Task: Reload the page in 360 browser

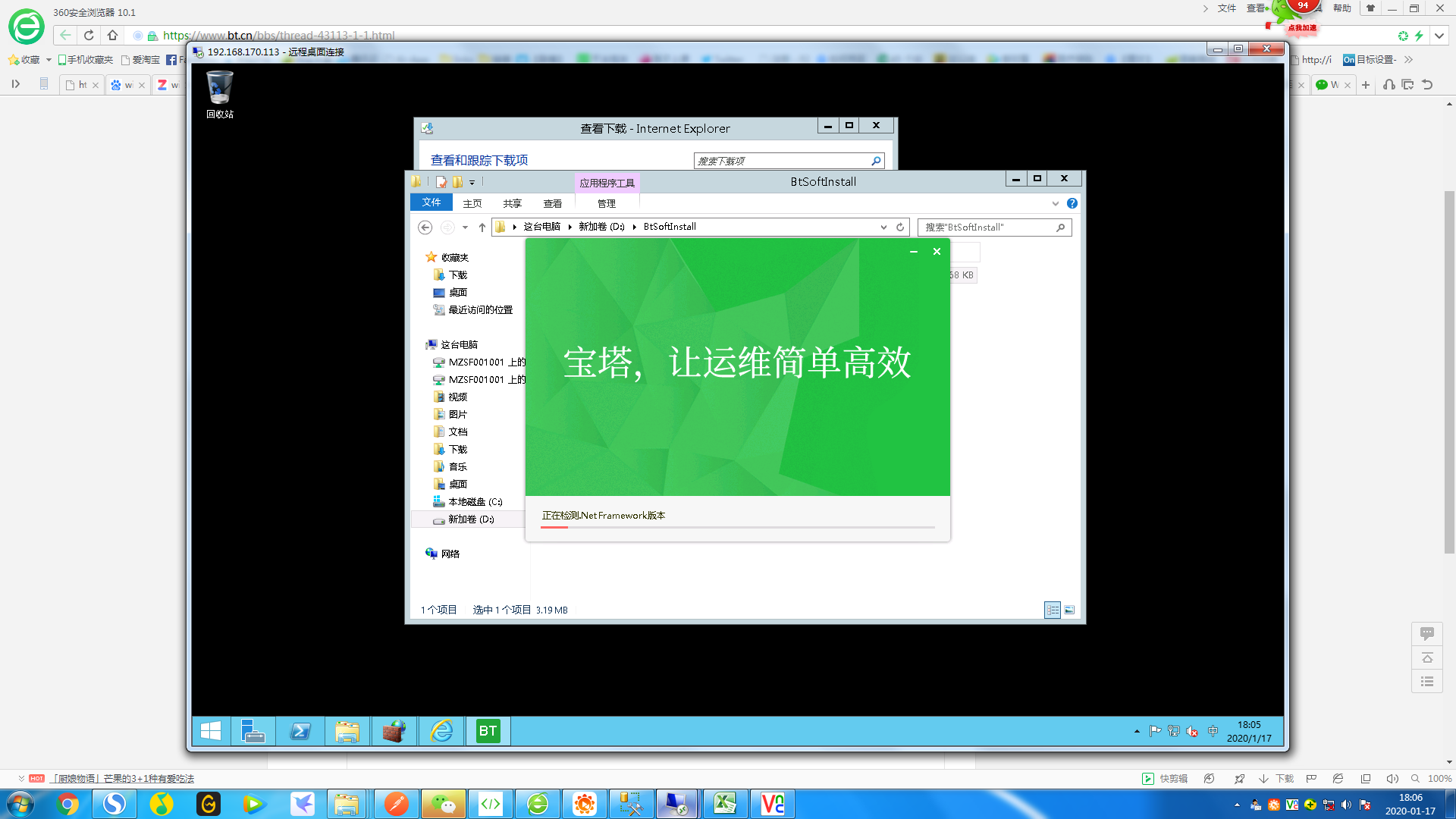Action: point(89,35)
